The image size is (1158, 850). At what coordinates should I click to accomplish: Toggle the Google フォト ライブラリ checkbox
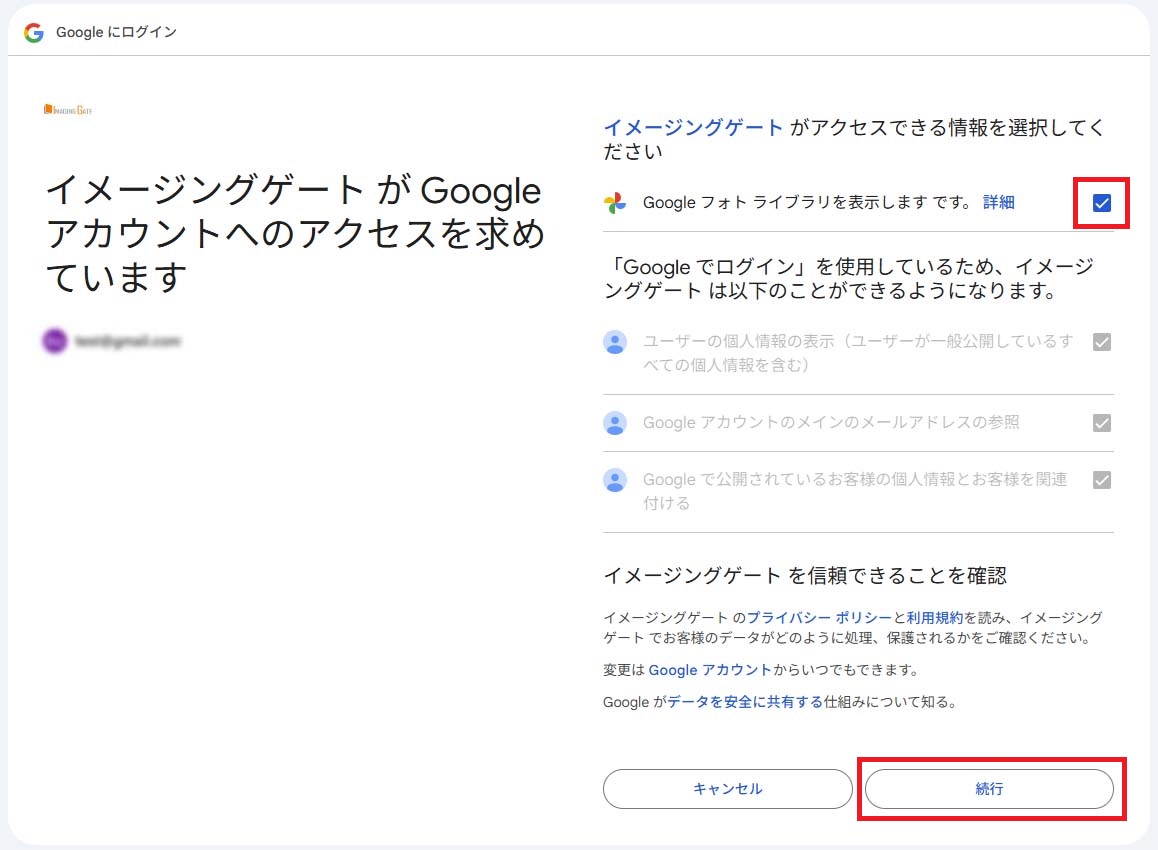1102,202
